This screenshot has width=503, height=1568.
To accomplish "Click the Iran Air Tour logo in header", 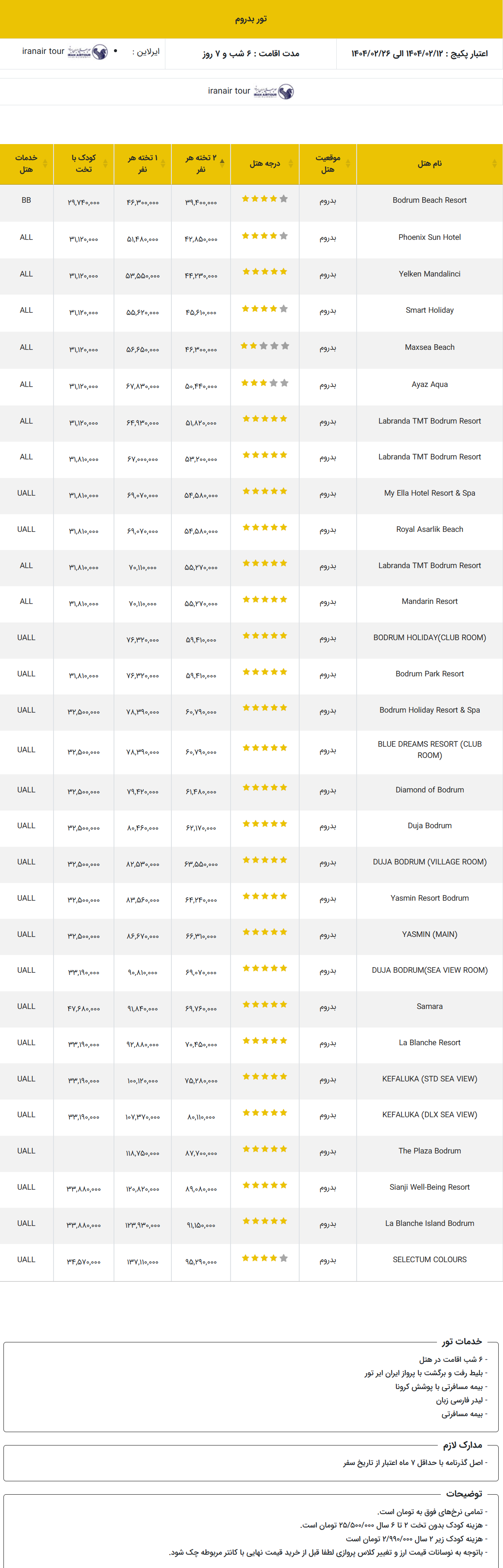I will tap(88, 52).
